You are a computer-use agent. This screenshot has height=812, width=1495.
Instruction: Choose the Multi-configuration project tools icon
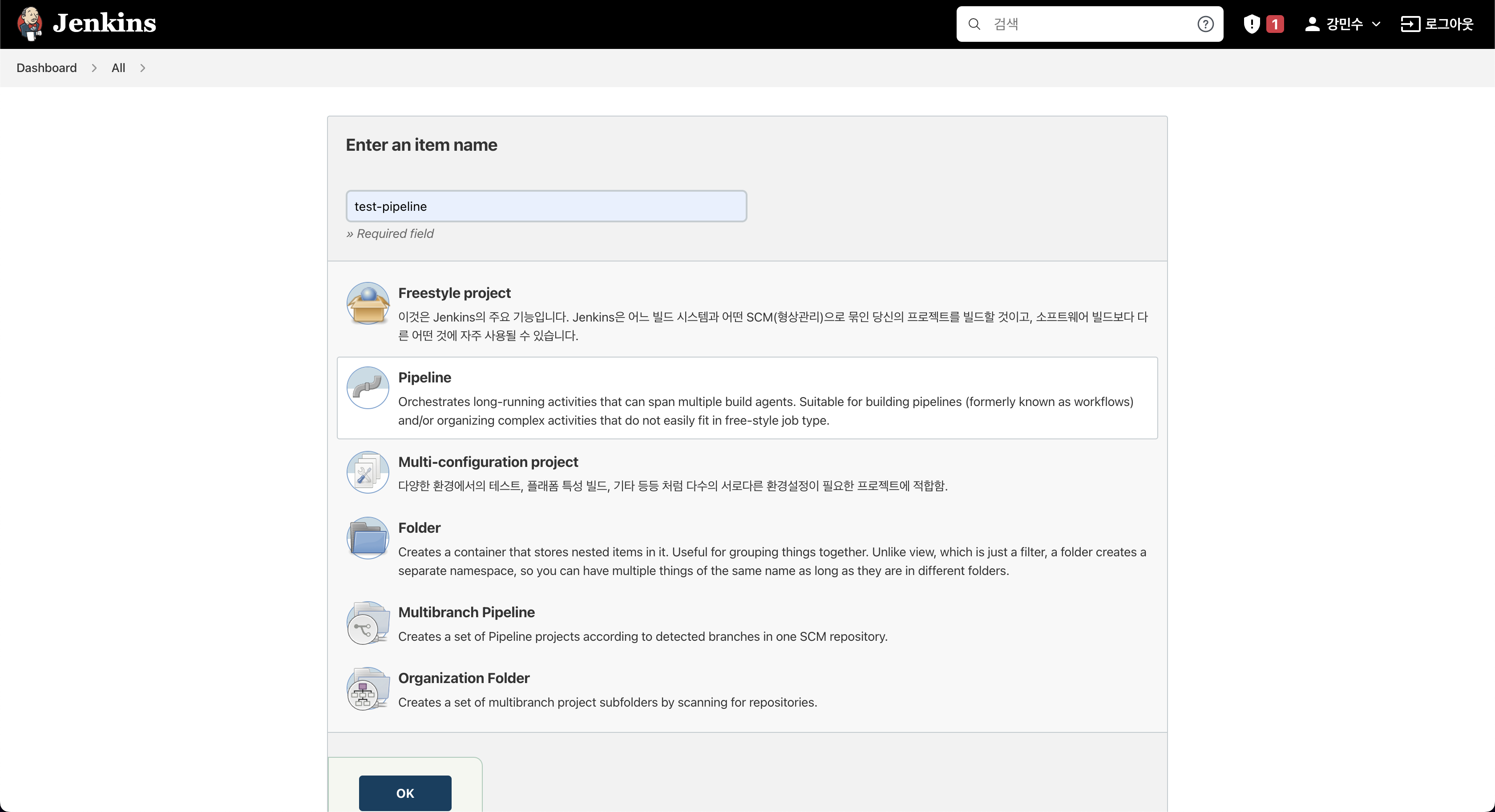tap(368, 472)
